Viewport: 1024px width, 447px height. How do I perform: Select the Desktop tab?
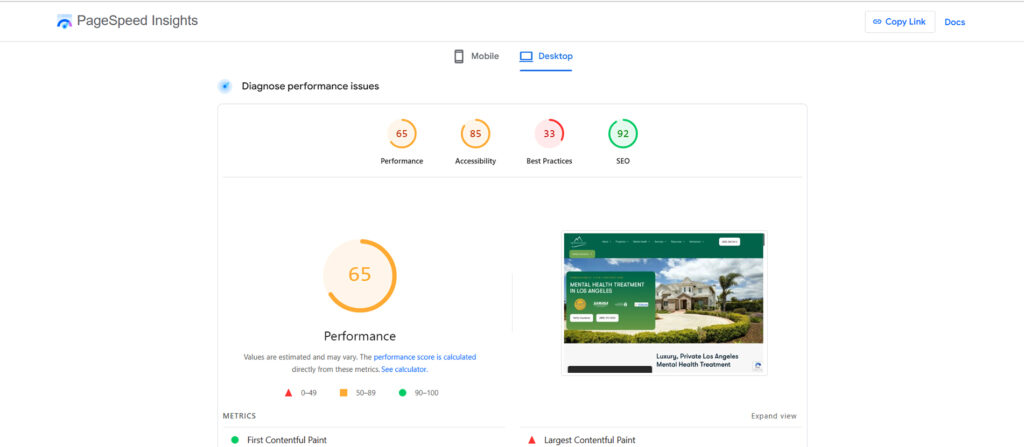546,56
